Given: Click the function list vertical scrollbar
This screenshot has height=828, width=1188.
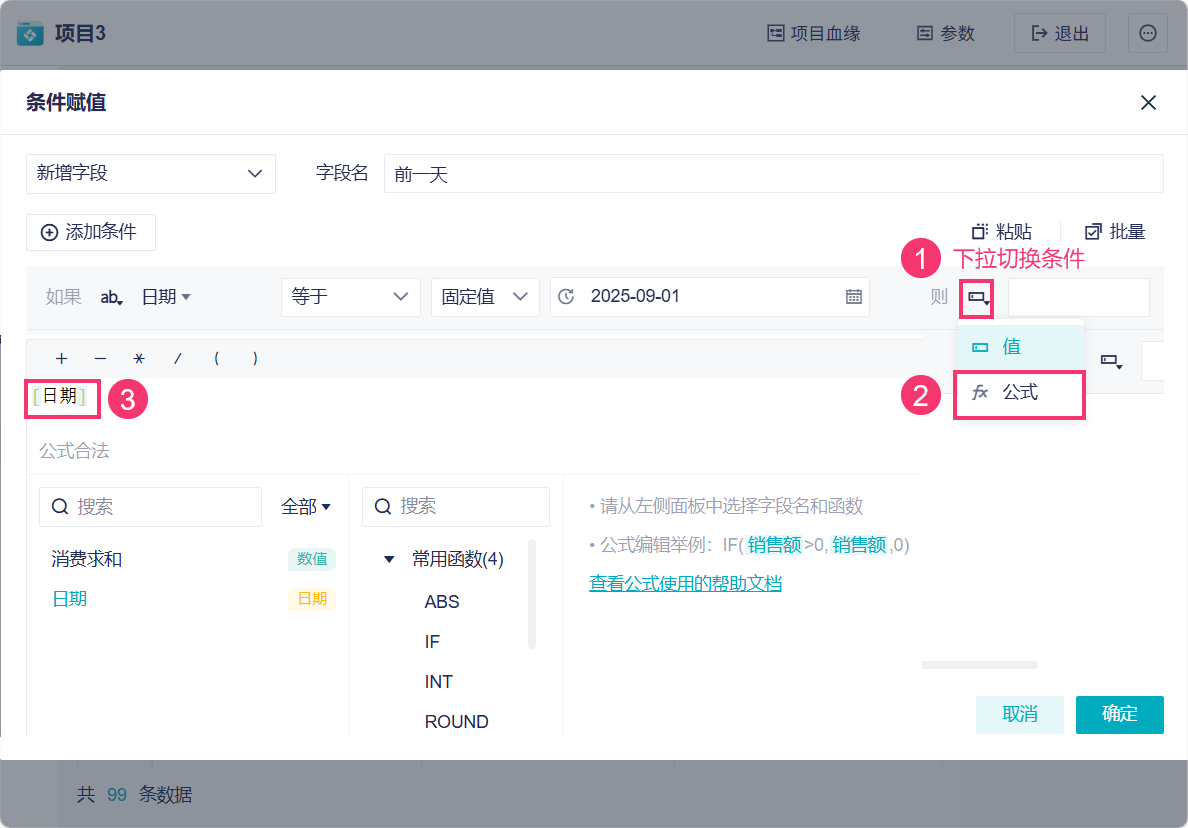Looking at the screenshot, I should [532, 594].
